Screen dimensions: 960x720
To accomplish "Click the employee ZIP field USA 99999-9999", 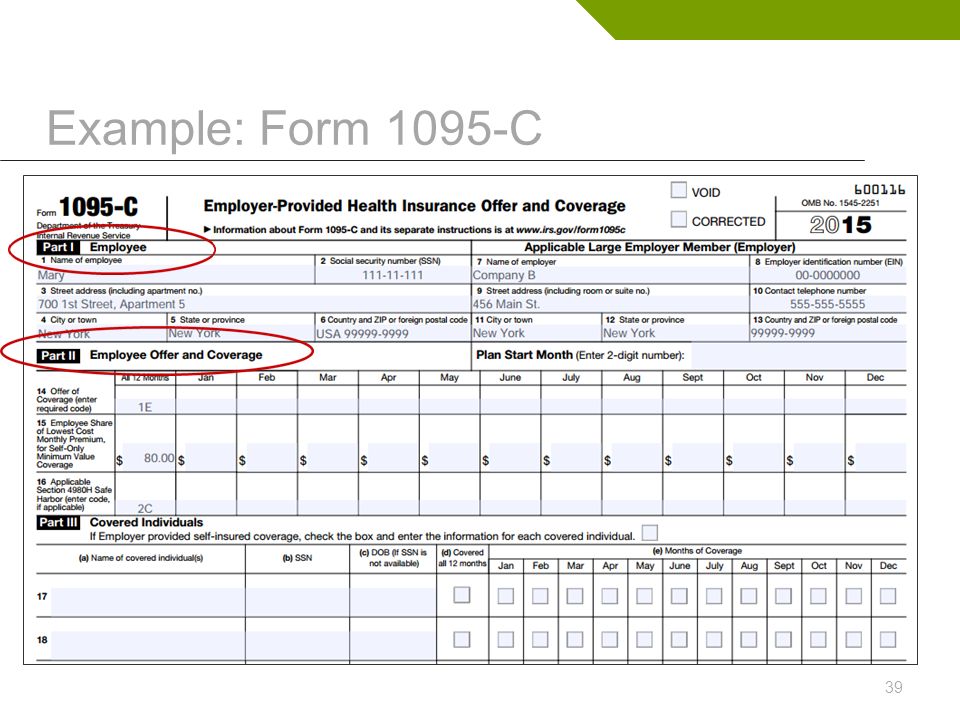I will pyautogui.click(x=392, y=333).
